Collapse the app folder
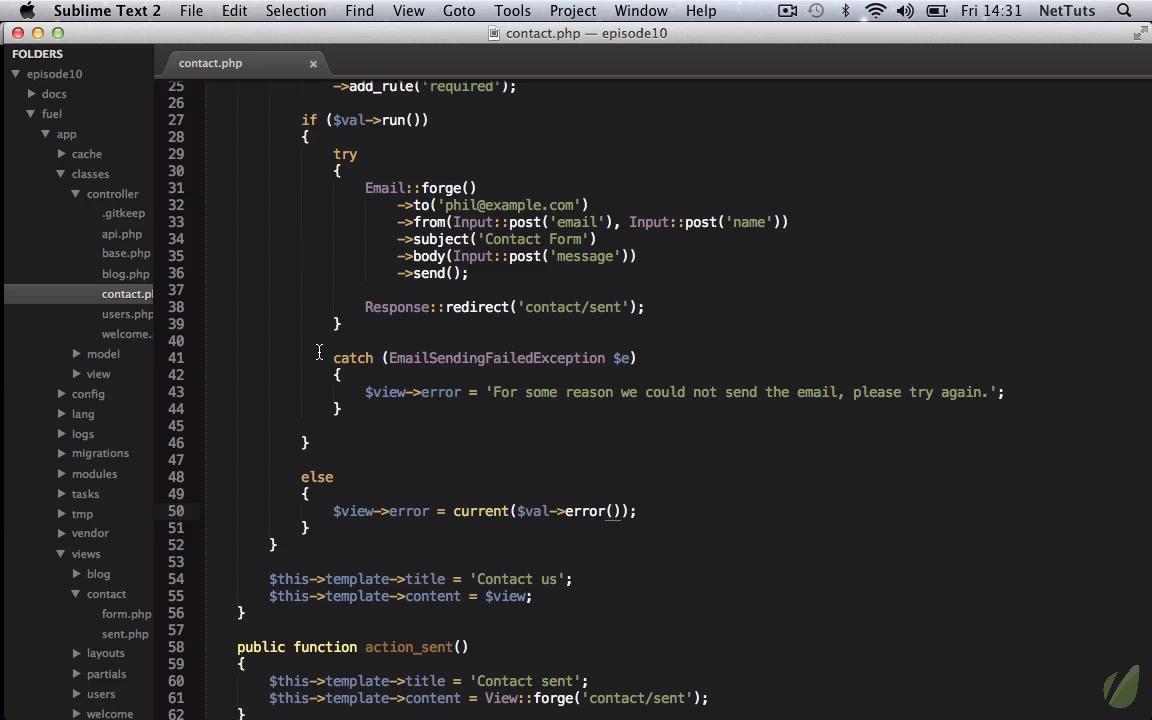Viewport: 1152px width, 720px height. pyautogui.click(x=46, y=134)
